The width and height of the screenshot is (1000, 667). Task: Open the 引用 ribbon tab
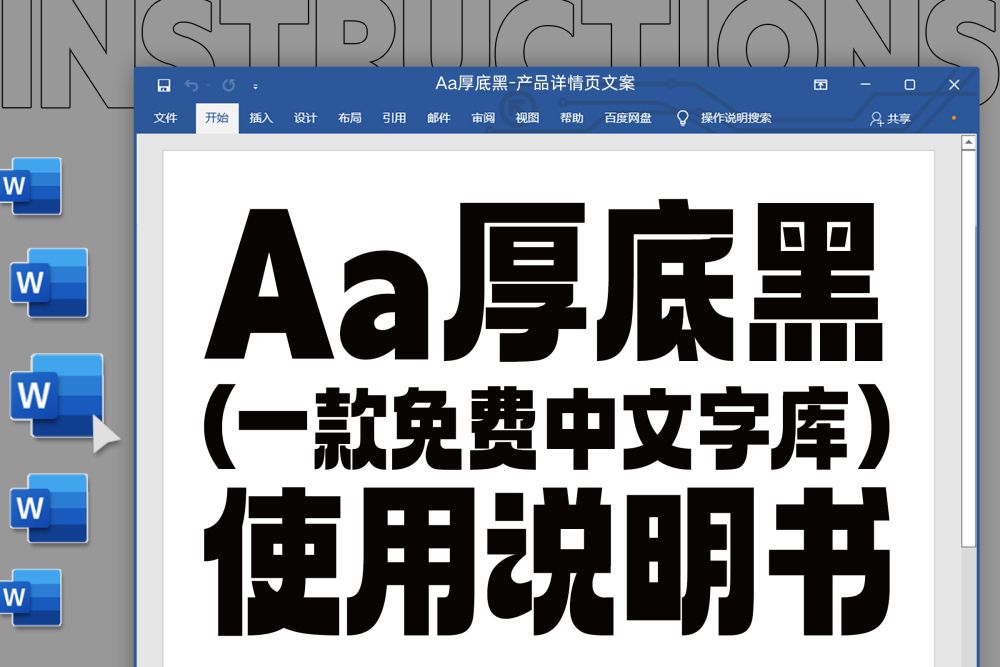(394, 117)
